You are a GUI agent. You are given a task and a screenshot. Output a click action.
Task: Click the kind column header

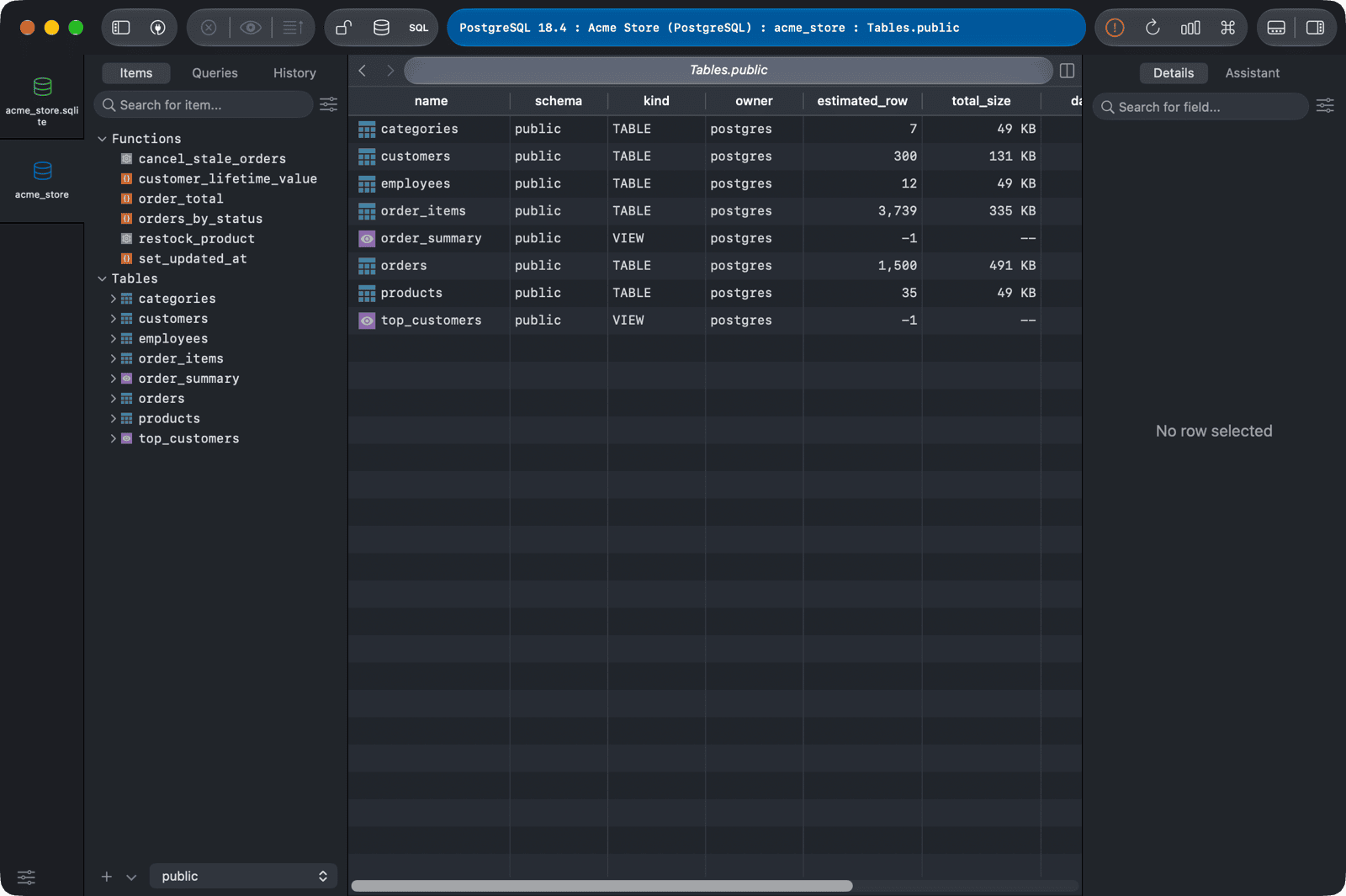click(656, 101)
